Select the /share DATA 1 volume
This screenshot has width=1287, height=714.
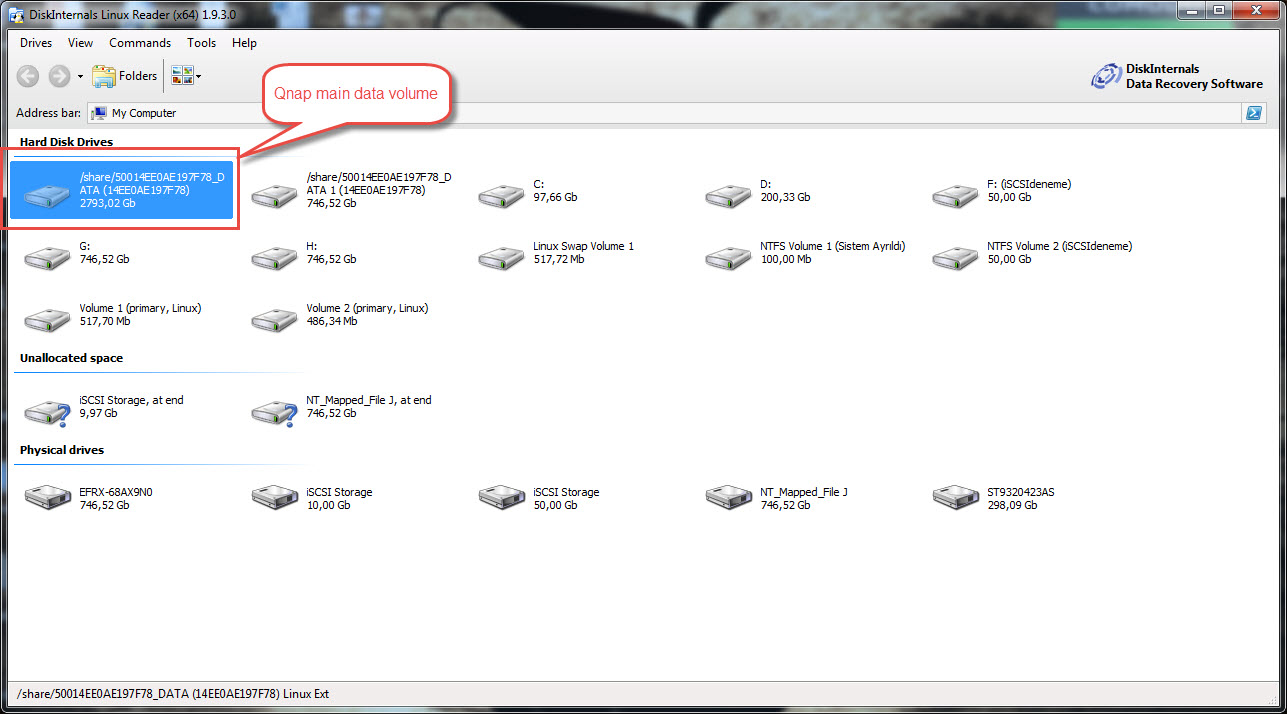pos(350,190)
